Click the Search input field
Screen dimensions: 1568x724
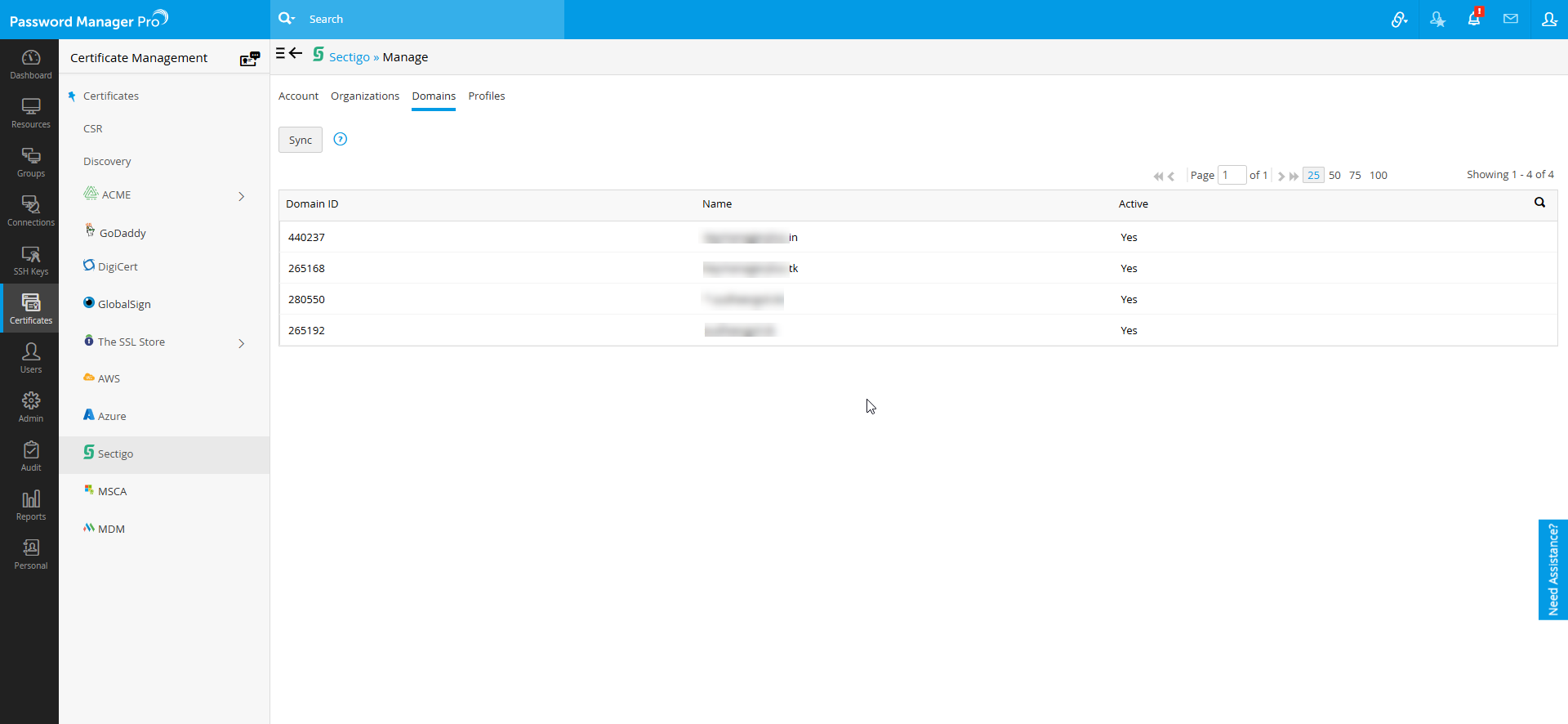(433, 19)
